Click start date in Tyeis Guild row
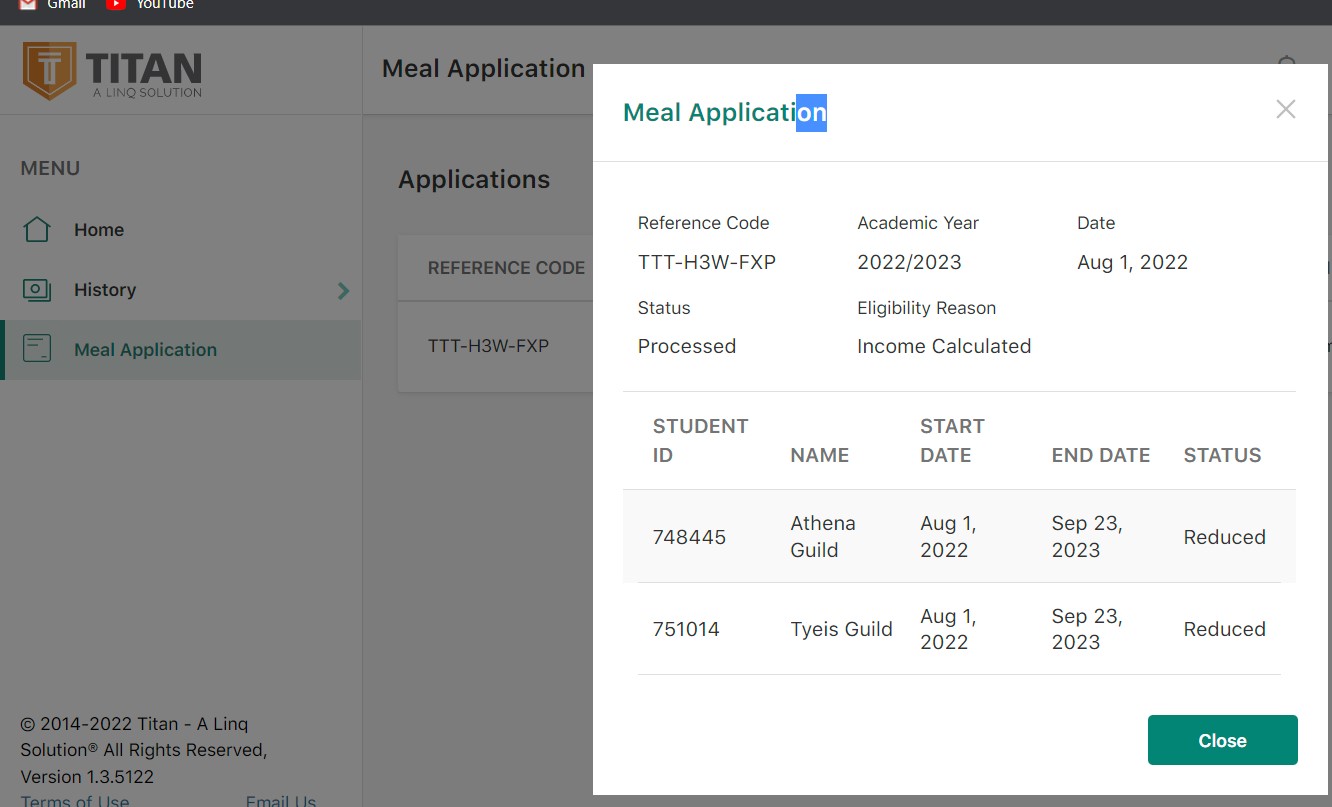Viewport: 1332px width, 807px height. 948,629
